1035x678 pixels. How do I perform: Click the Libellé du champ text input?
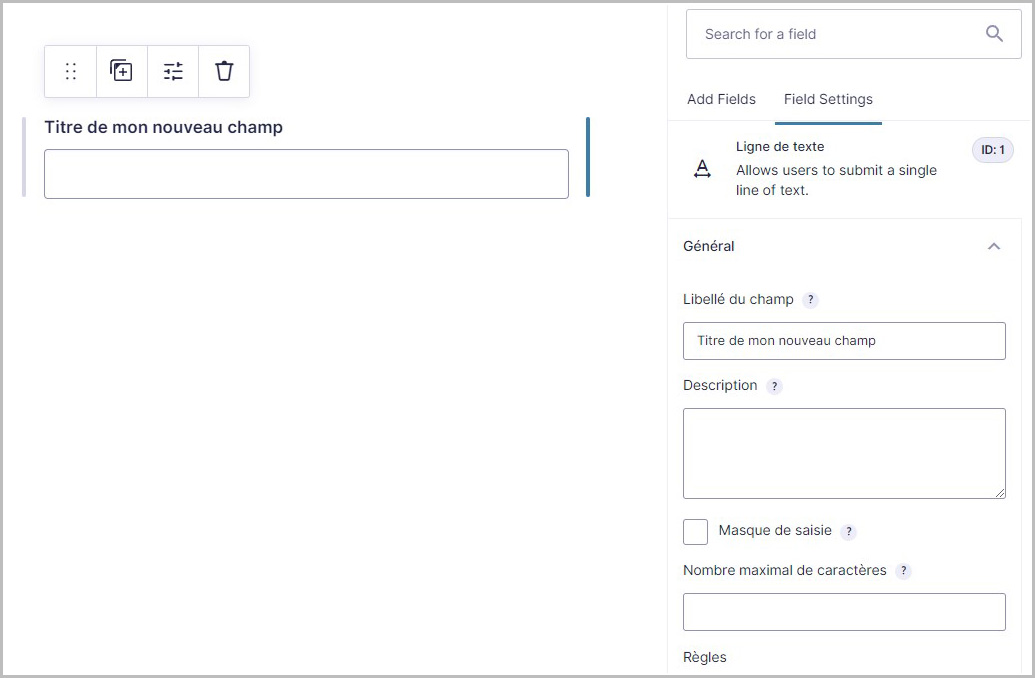[x=843, y=341]
